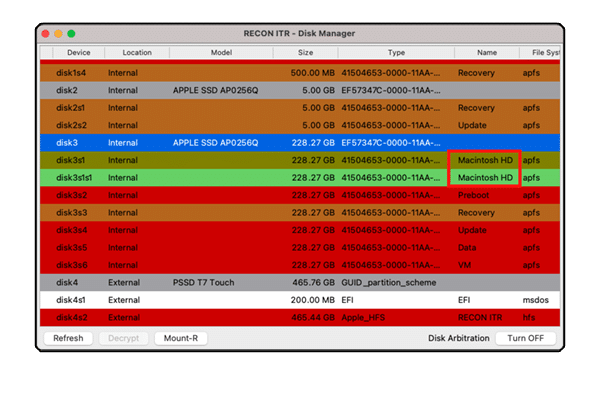
Task: Sort by the Model column header
Action: pos(221,52)
